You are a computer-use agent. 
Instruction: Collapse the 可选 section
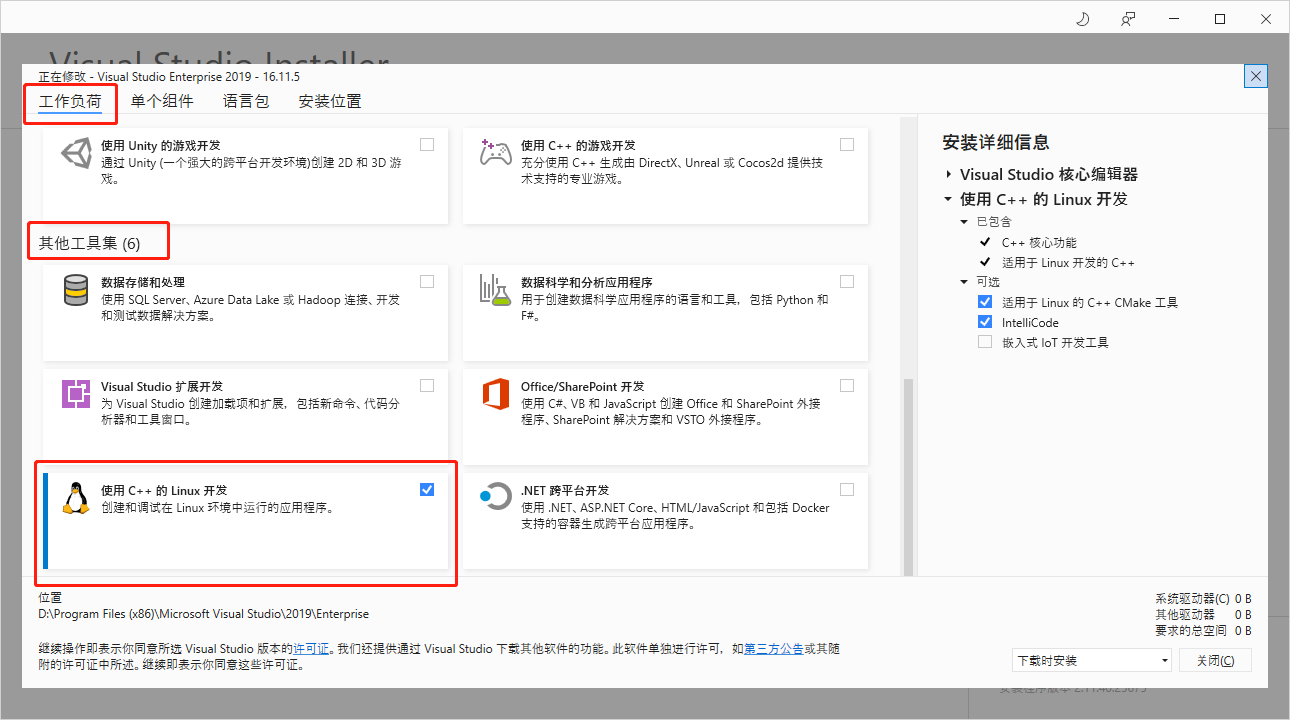tap(963, 281)
